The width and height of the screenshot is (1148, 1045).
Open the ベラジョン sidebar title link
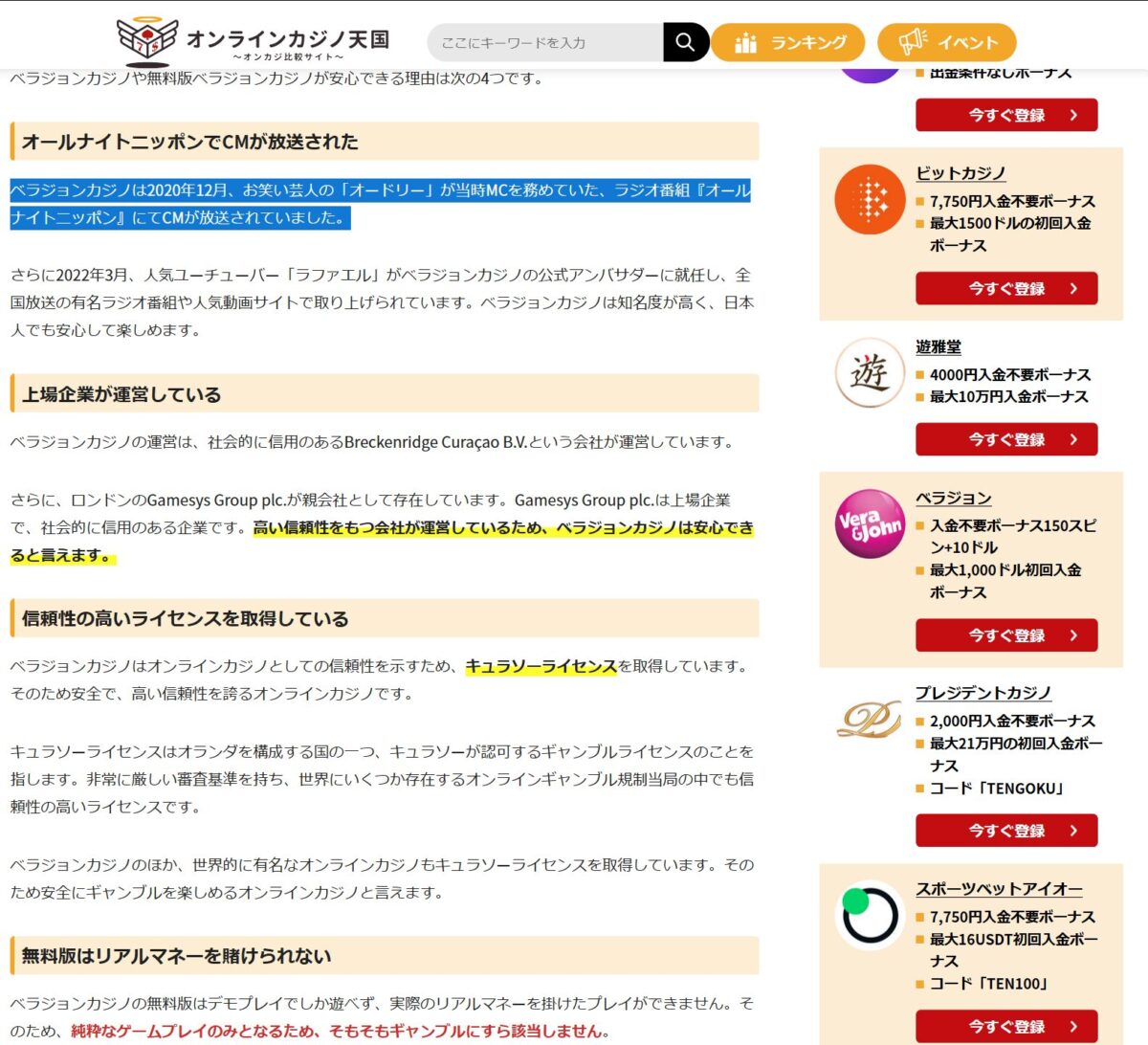tap(953, 499)
